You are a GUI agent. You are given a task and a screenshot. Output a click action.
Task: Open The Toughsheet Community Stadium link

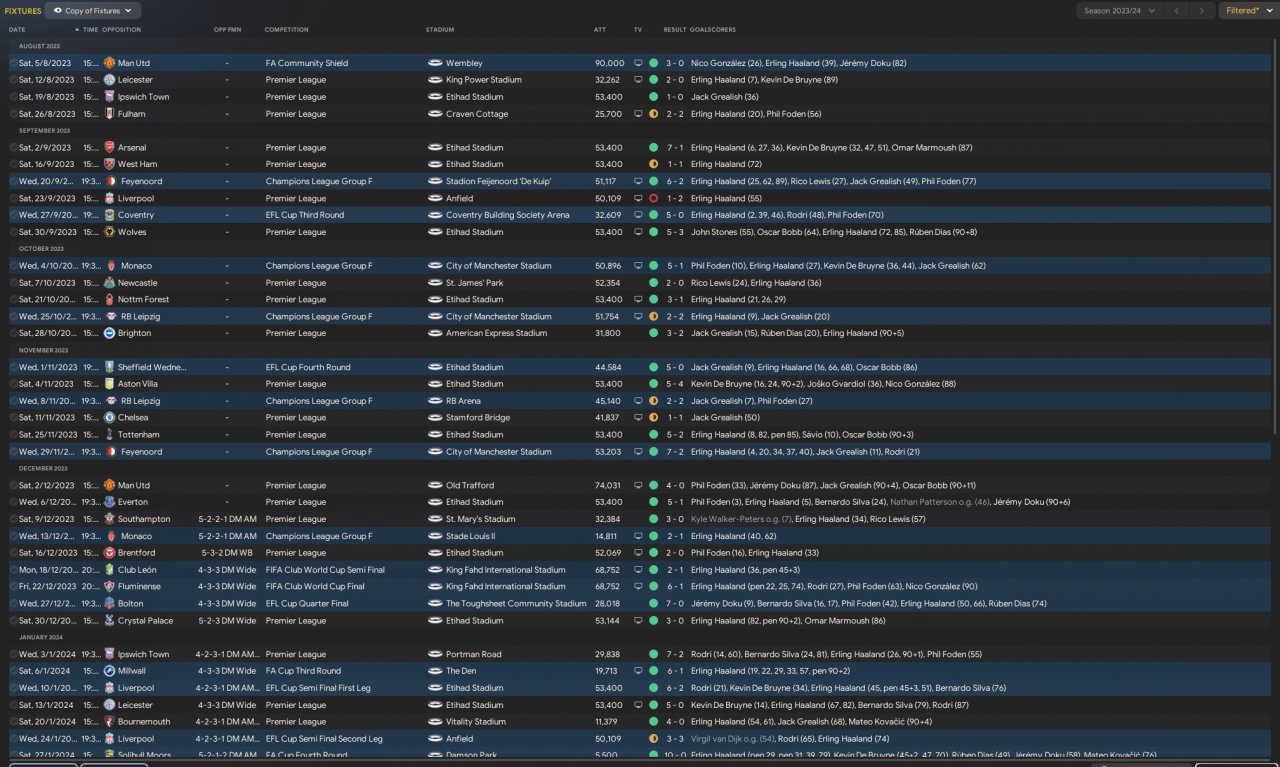tap(516, 604)
